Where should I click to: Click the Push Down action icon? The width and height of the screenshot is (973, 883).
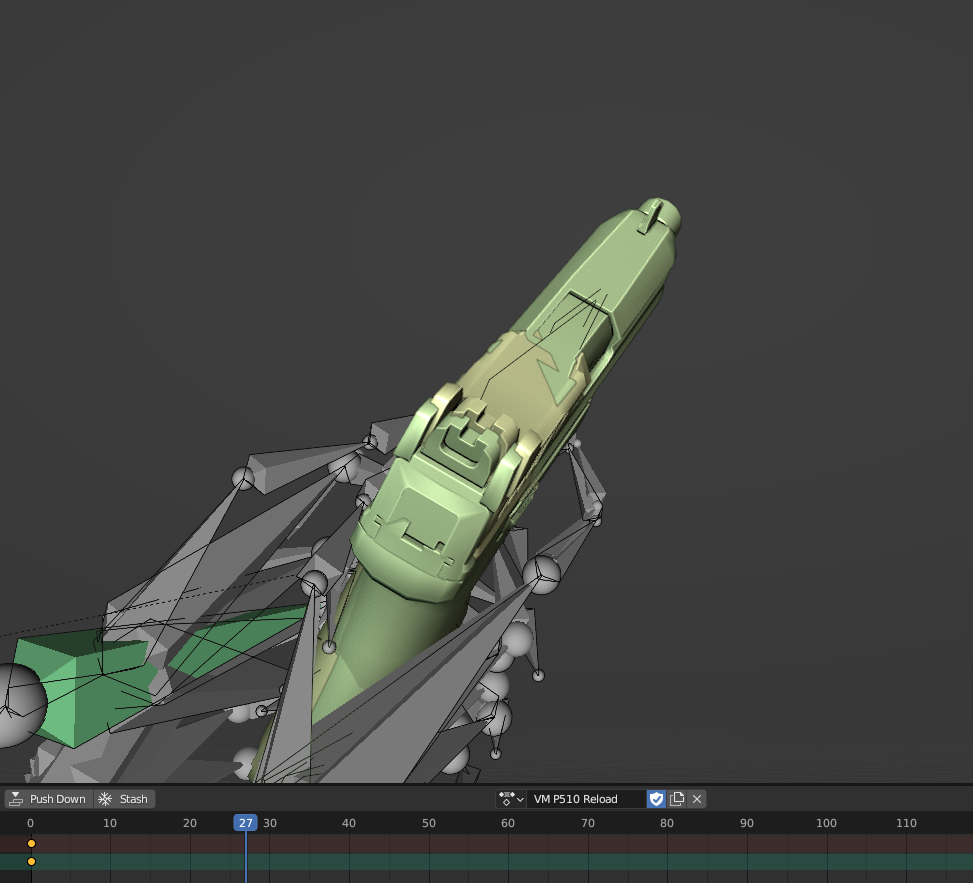15,799
